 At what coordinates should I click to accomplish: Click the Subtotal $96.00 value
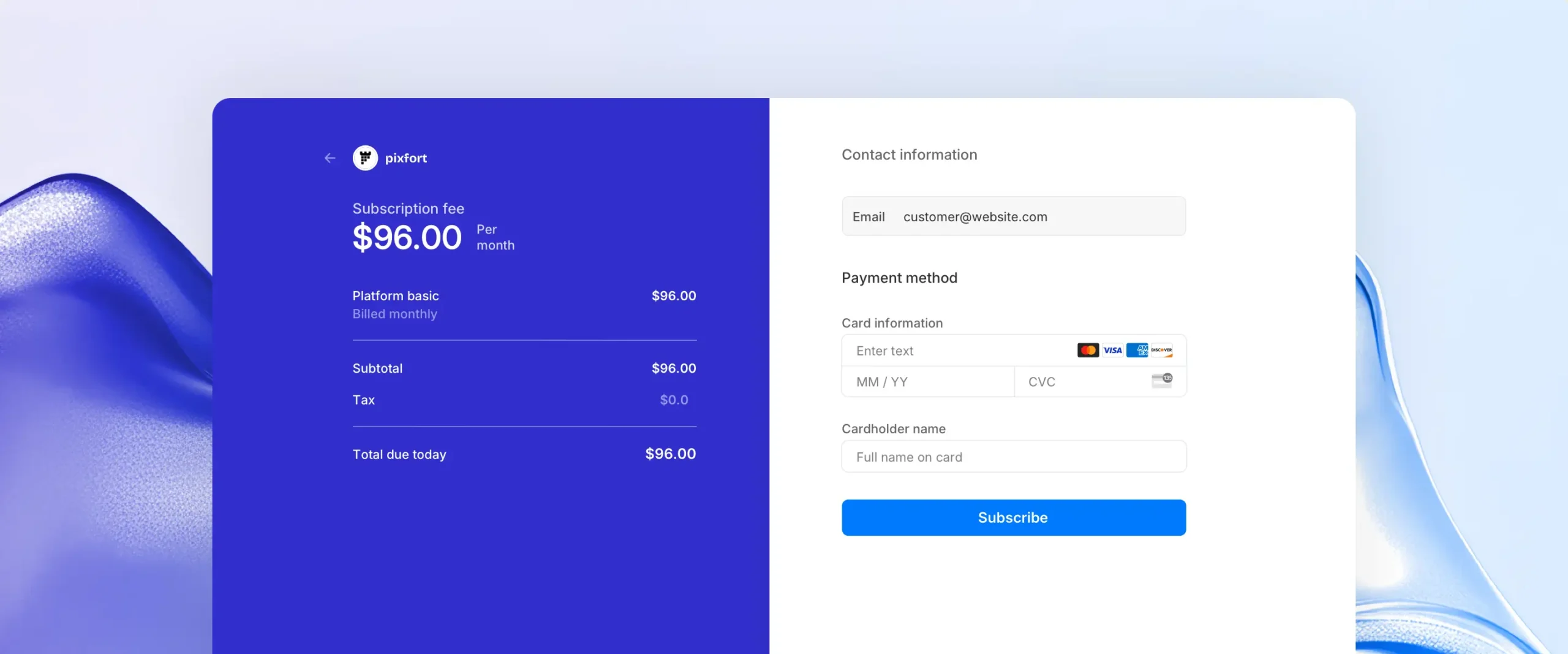pos(674,368)
